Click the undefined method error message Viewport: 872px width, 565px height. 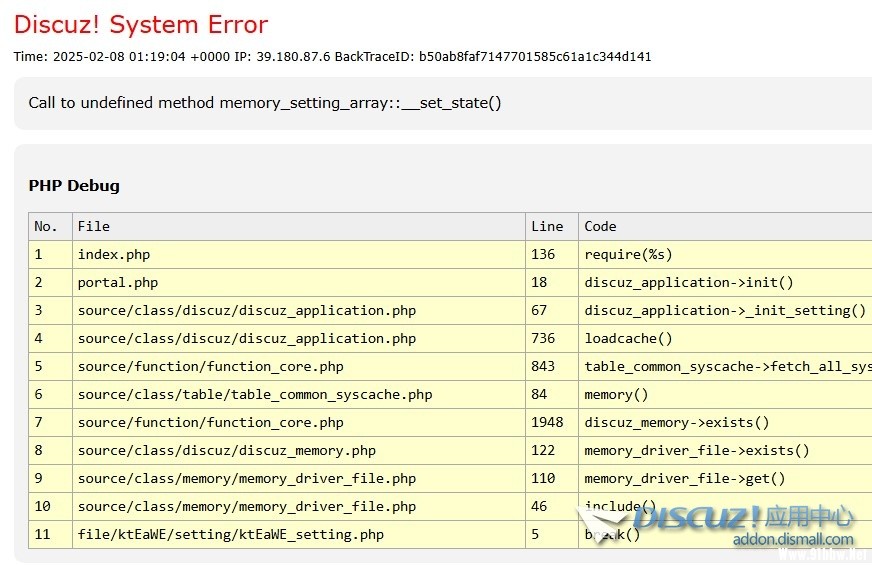point(265,103)
